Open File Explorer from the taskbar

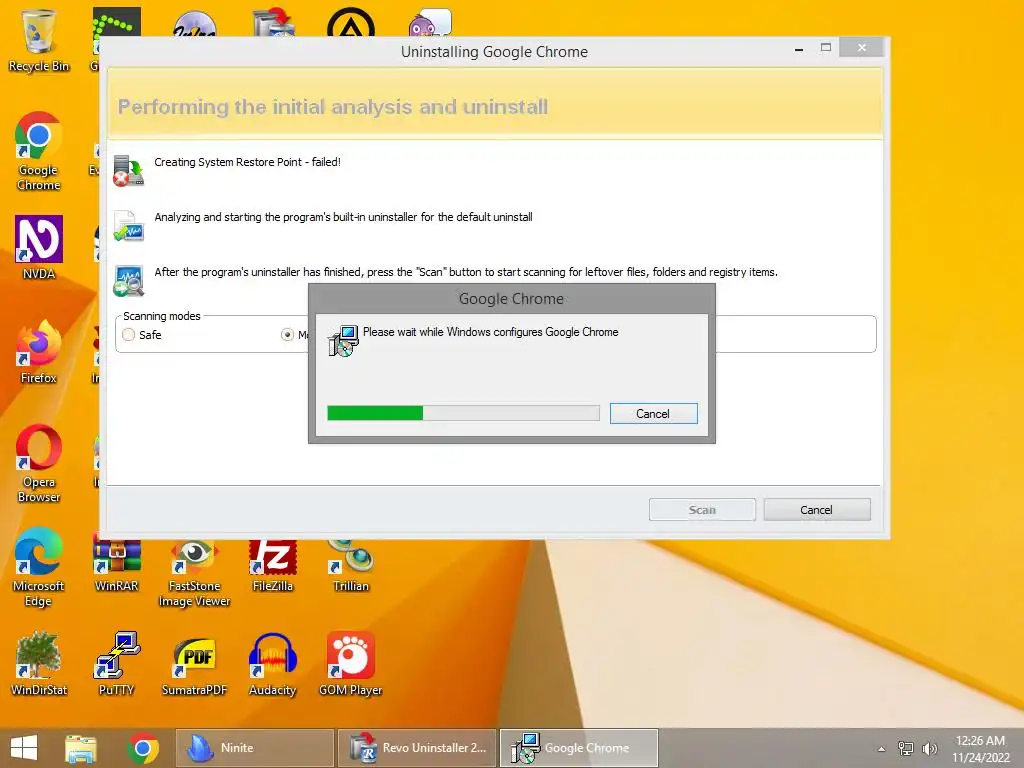click(x=80, y=748)
